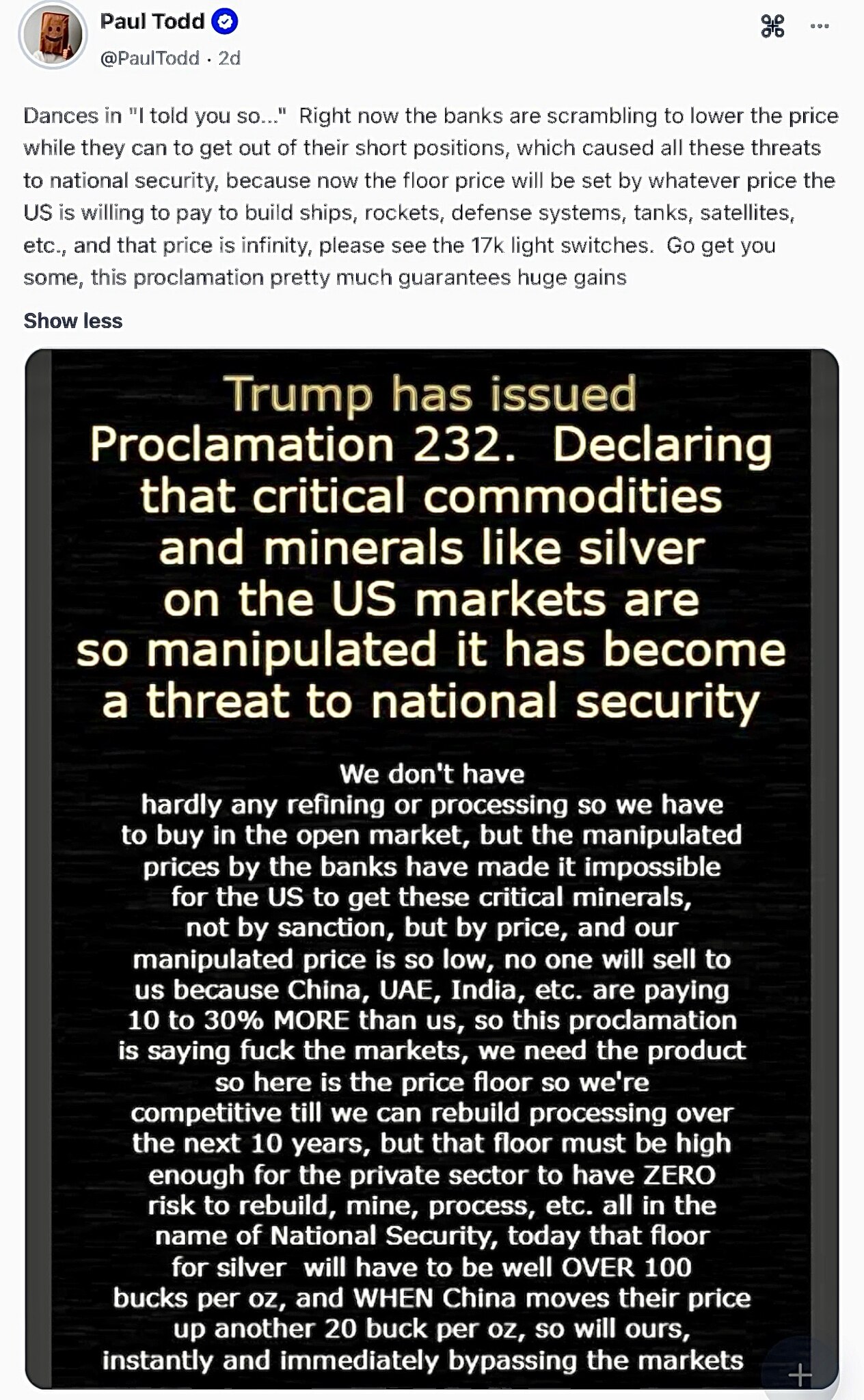
Task: Click the blue verified badge
Action: (x=224, y=22)
